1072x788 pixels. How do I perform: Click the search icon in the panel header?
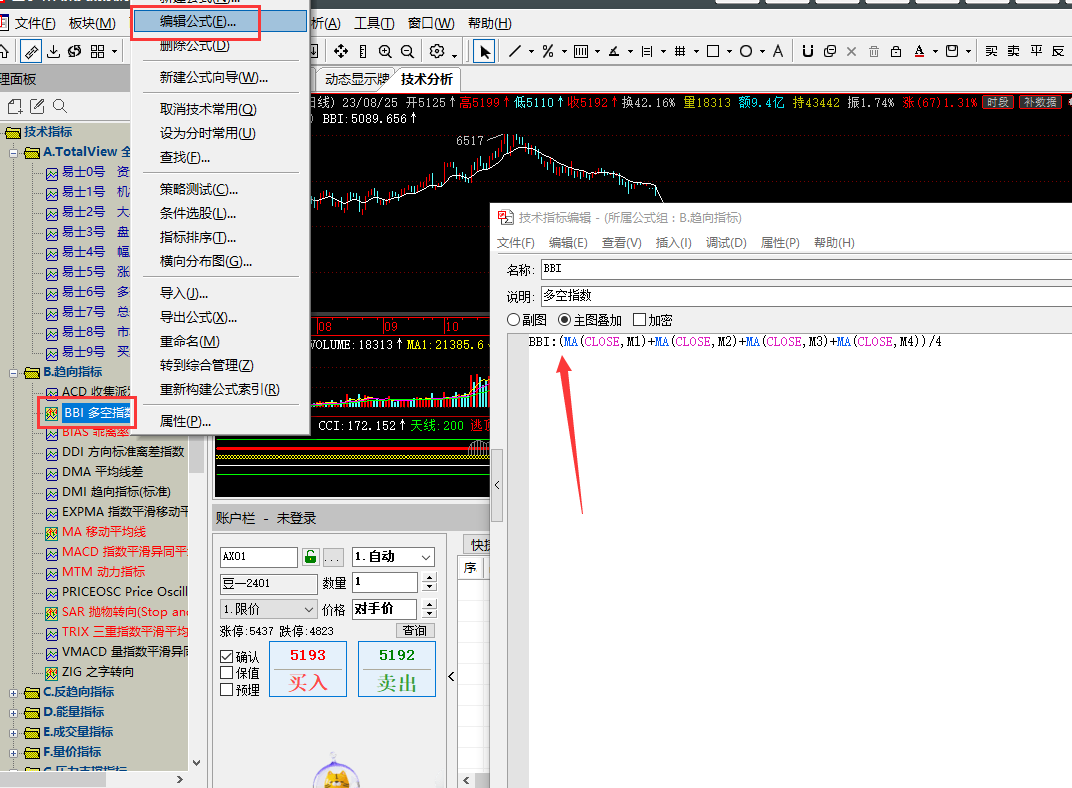tap(60, 106)
